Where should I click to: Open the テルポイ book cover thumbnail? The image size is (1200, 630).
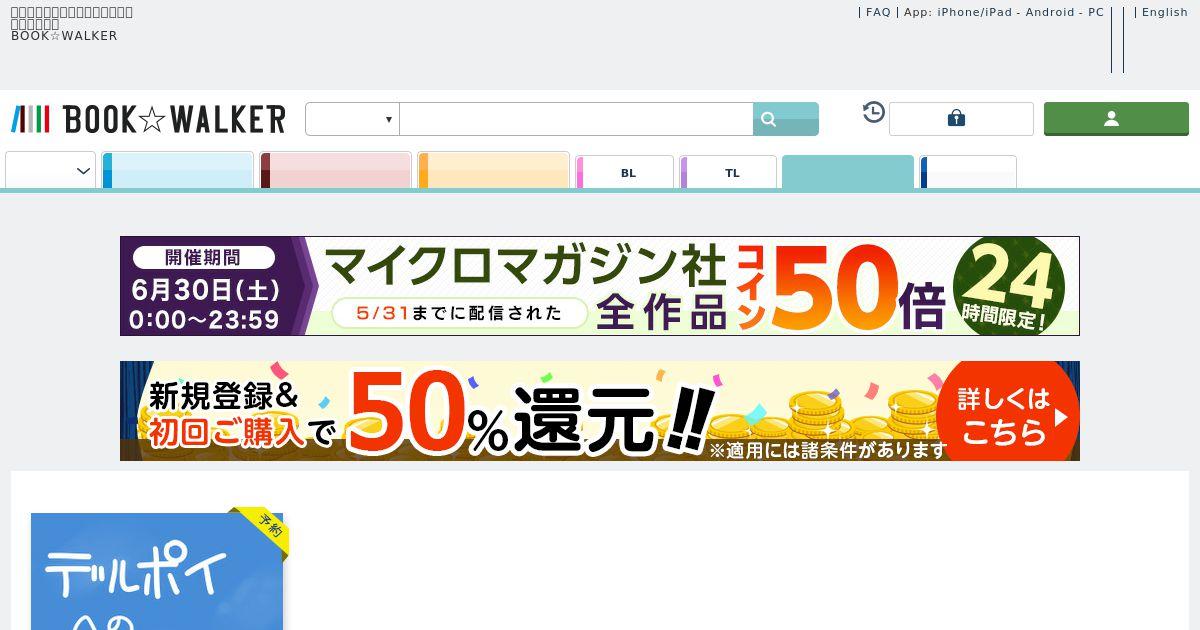(x=157, y=571)
